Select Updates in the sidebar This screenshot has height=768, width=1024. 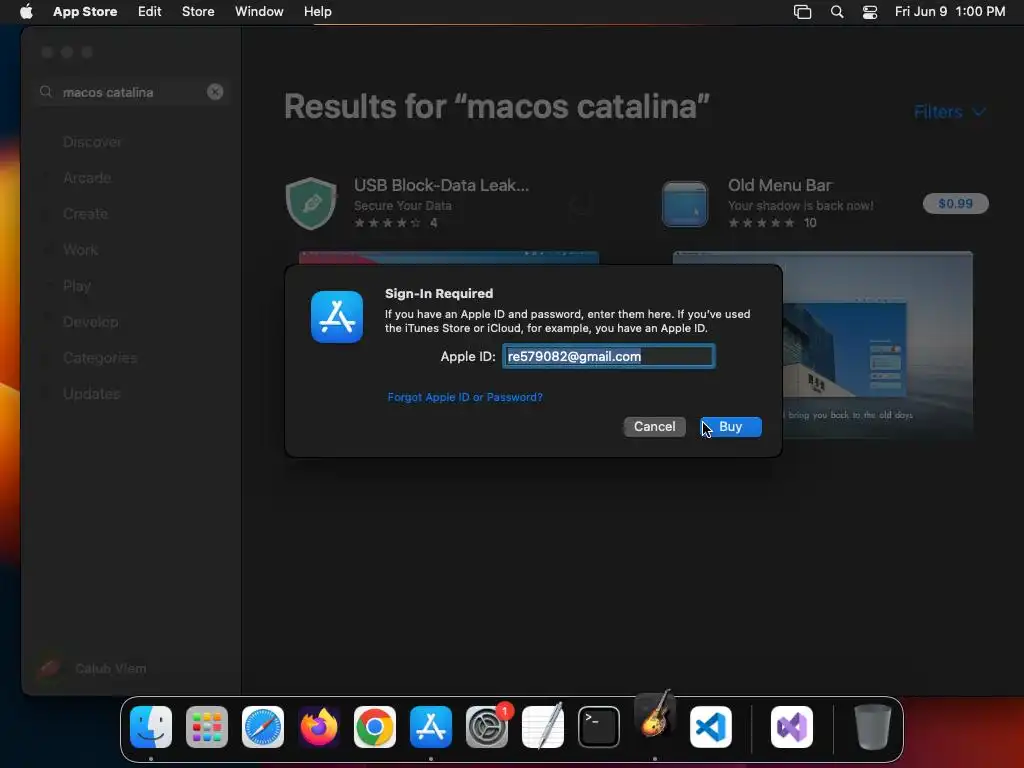pos(91,394)
